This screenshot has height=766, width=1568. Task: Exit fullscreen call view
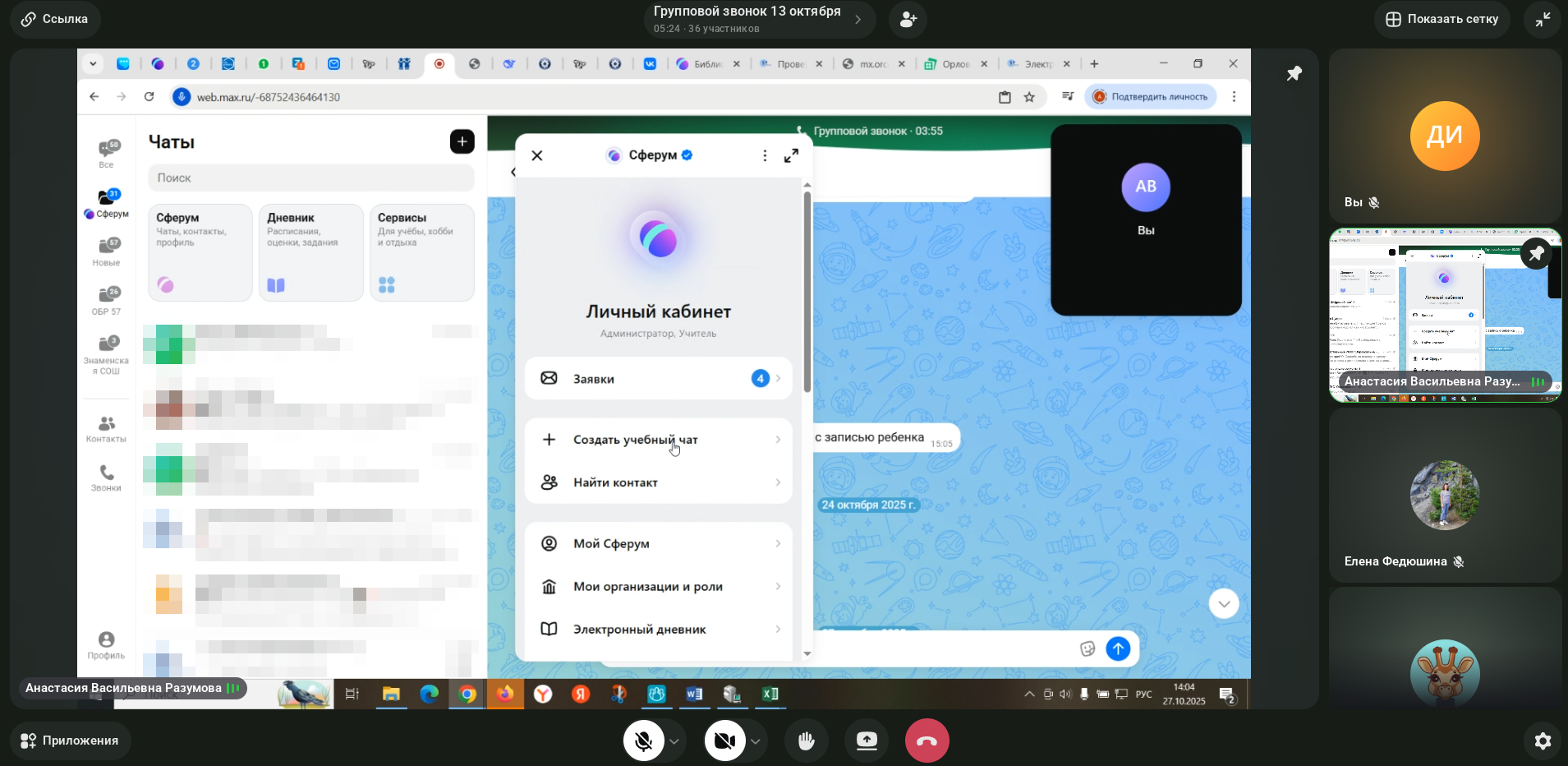tap(1543, 20)
